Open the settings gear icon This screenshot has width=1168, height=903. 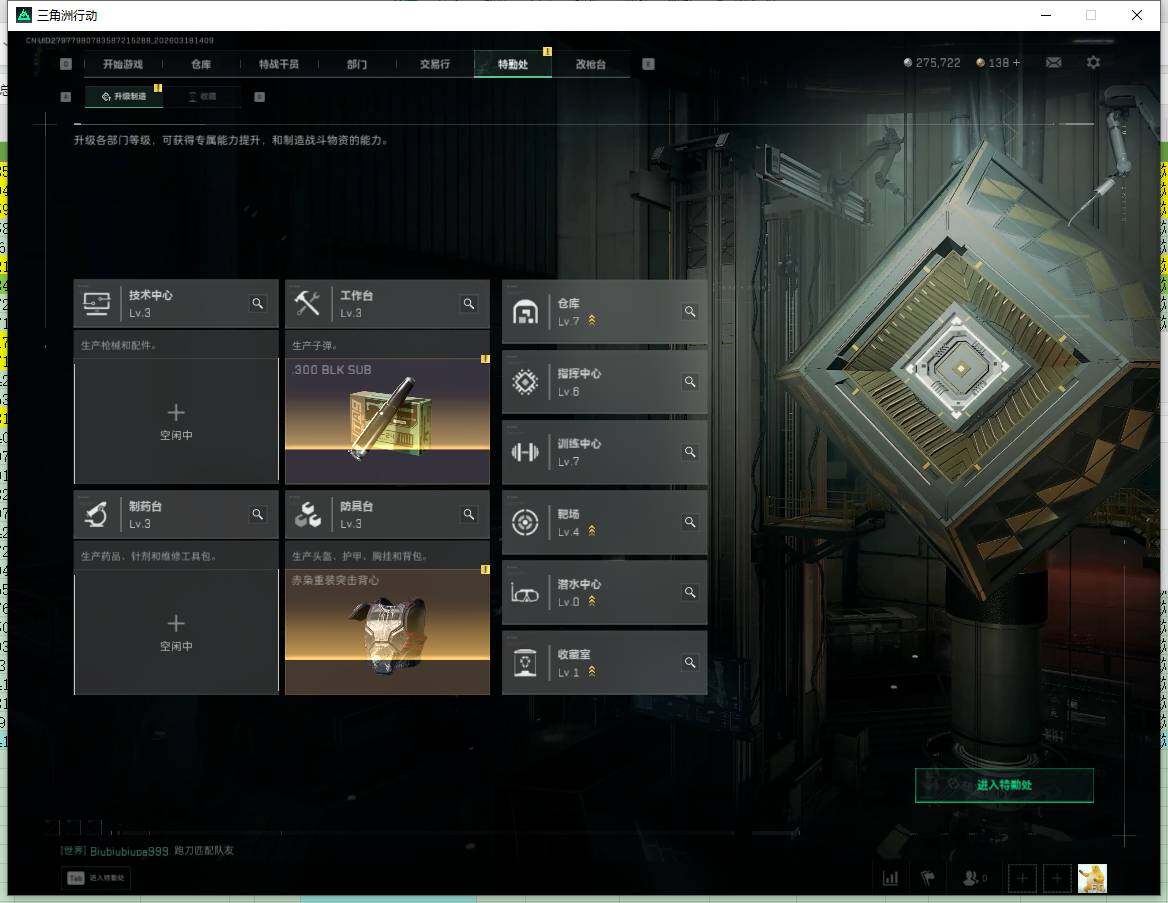(x=1093, y=63)
